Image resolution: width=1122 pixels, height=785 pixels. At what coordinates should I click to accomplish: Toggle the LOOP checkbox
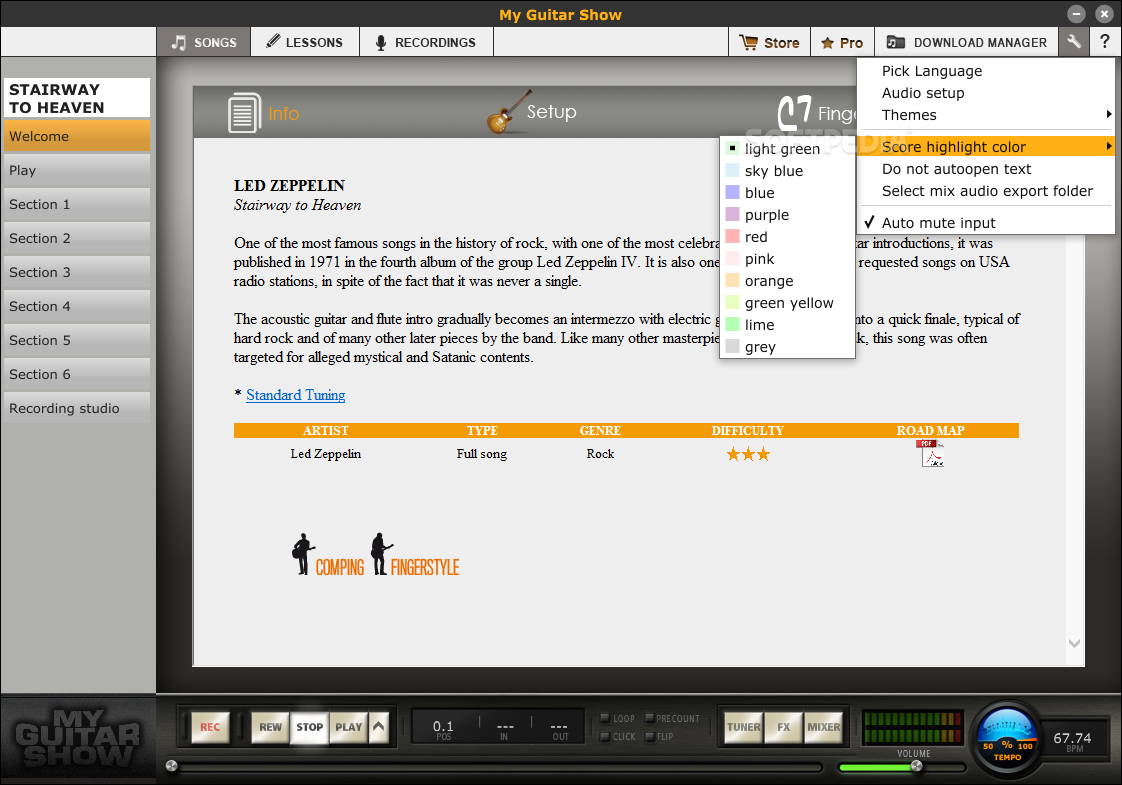click(x=605, y=718)
